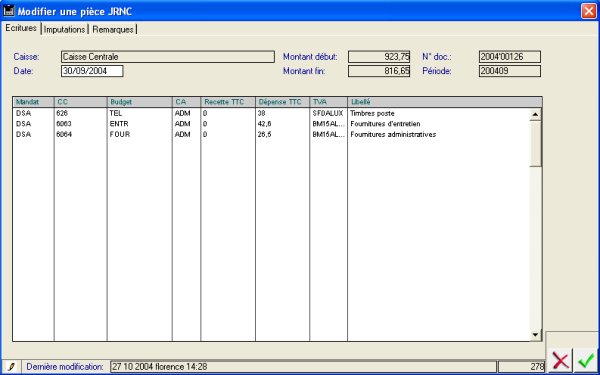Click CC cell 626
This screenshot has width=600, height=375.
coord(62,113)
